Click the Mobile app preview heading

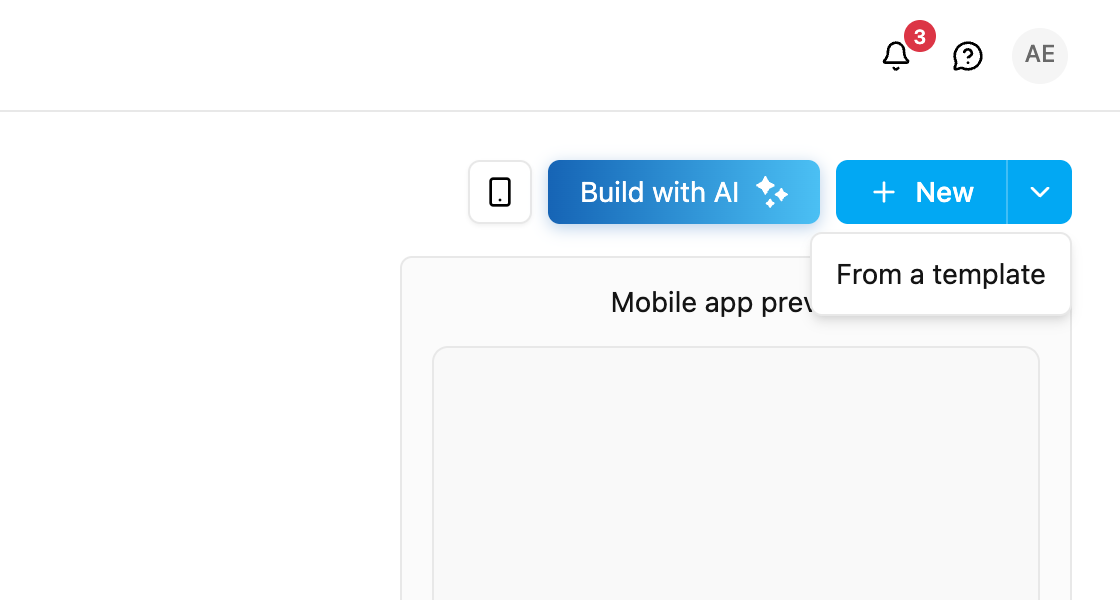pos(711,303)
